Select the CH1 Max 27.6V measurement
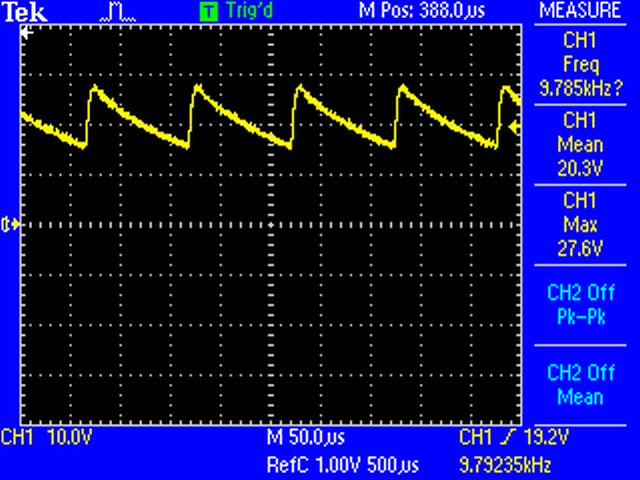640x480 pixels. (580, 223)
